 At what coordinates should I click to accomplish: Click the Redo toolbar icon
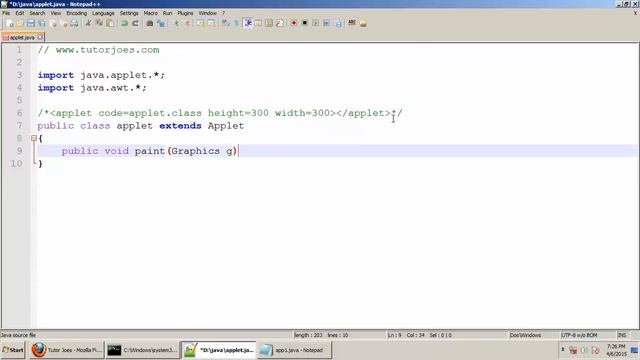[x=135, y=23]
